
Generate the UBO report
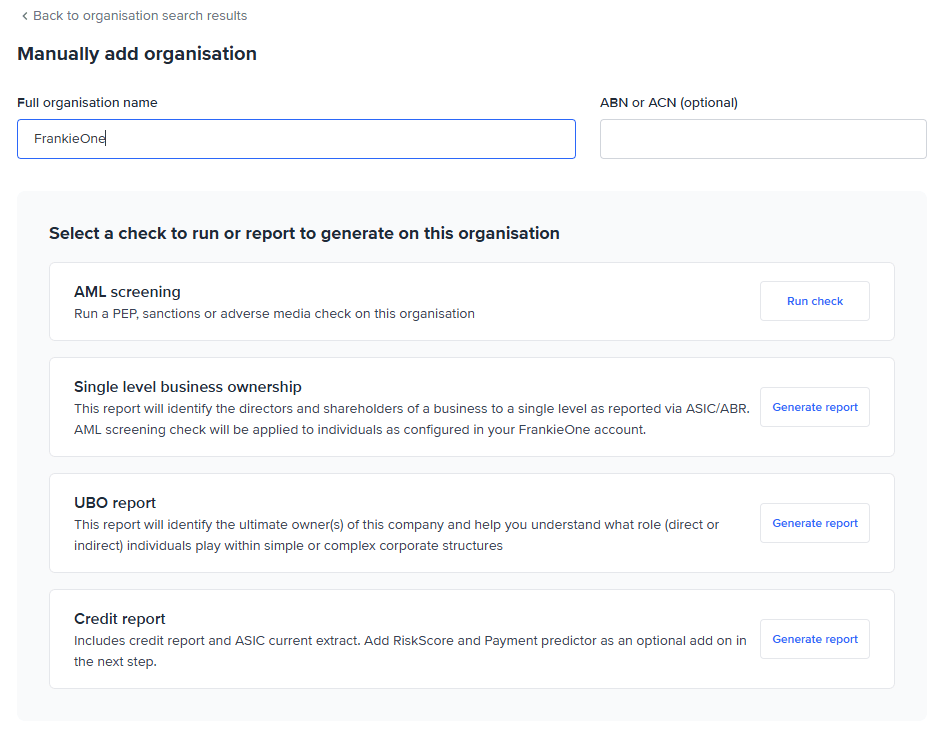click(x=814, y=523)
